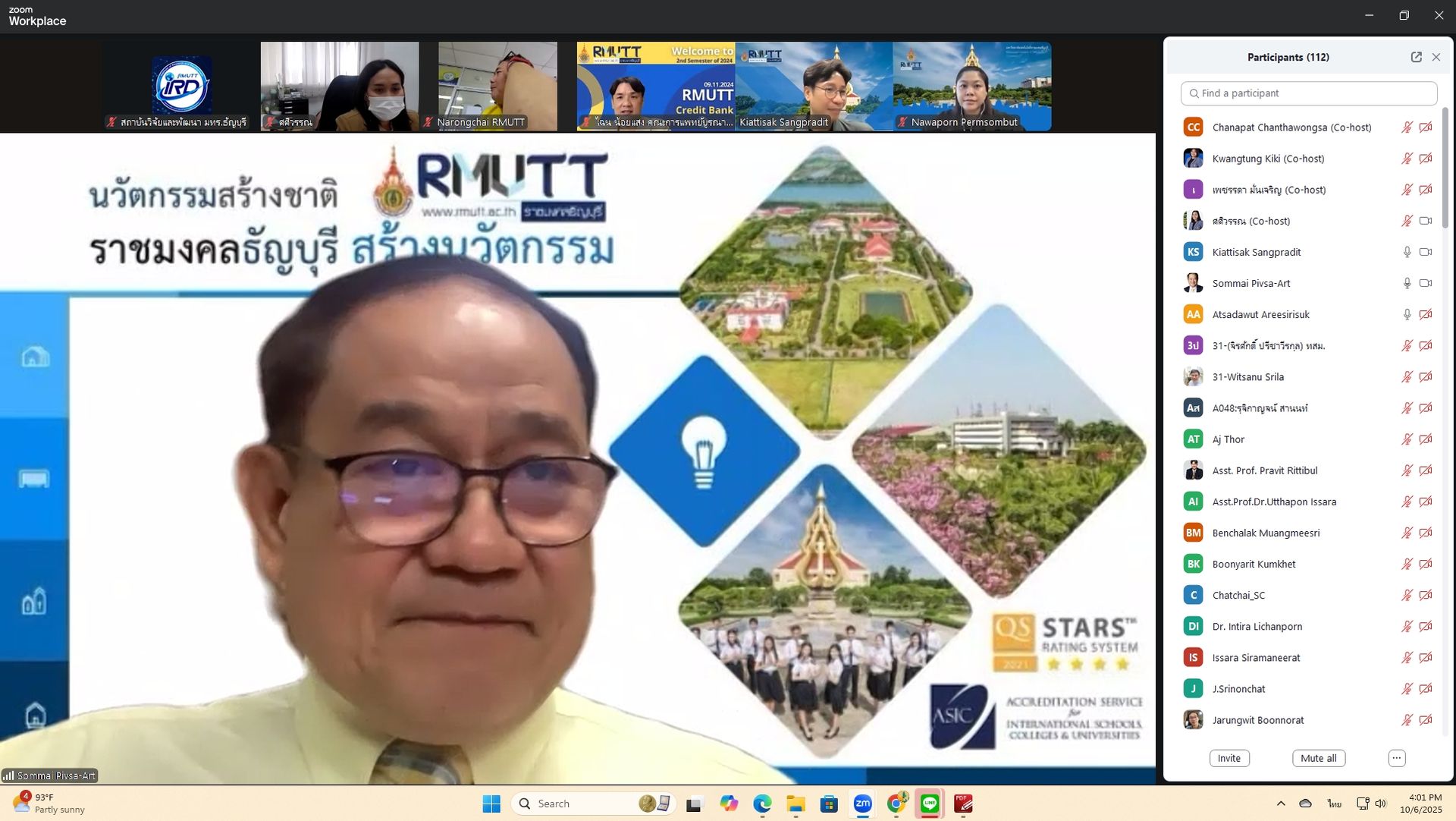Click Chanapat Chanthawongsa's muted microphone icon
The image size is (1456, 821).
coord(1407,127)
